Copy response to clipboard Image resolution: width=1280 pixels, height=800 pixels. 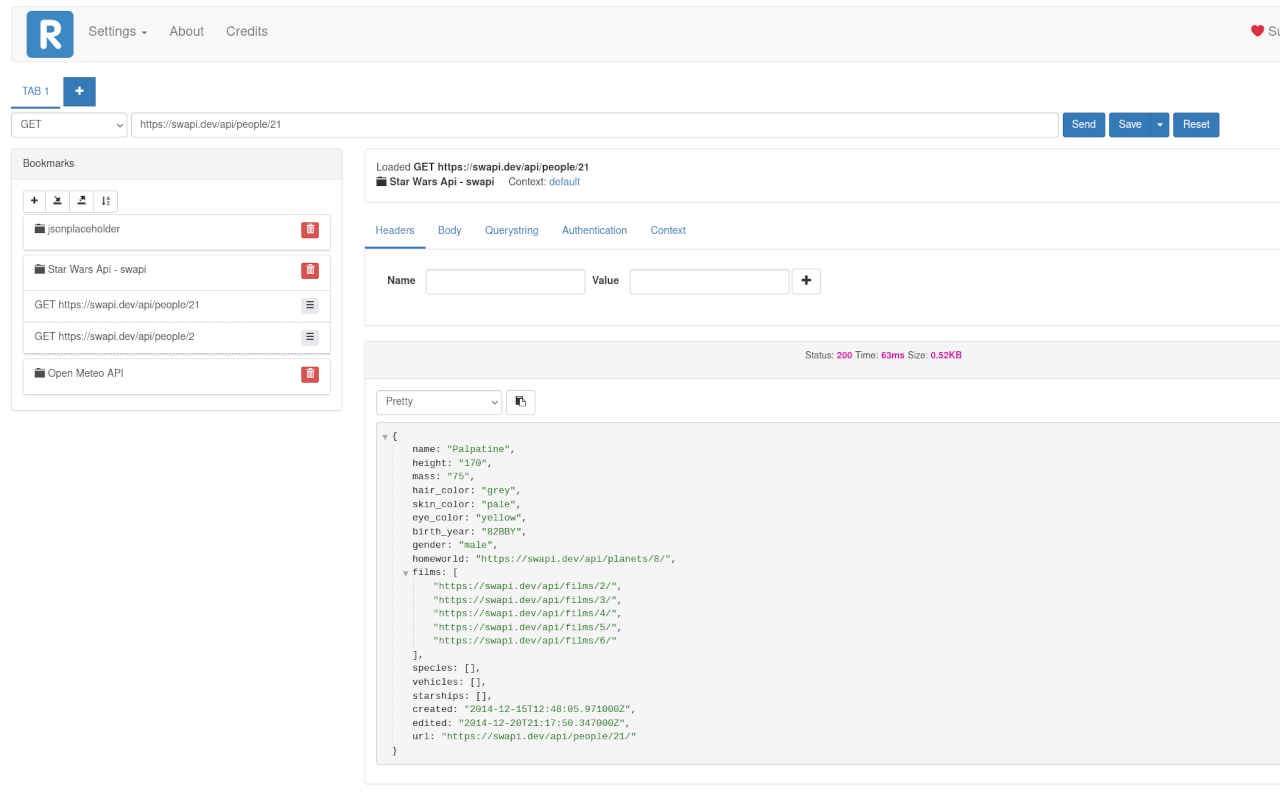(x=521, y=402)
